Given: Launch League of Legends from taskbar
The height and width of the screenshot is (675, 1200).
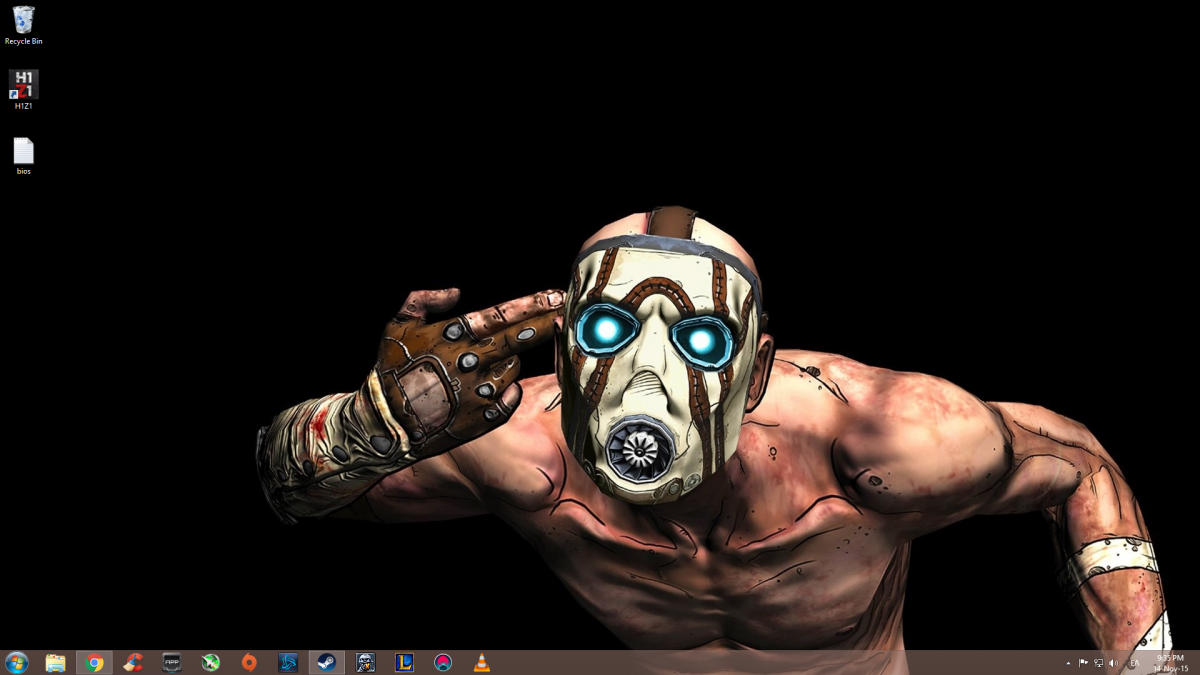Looking at the screenshot, I should click(x=404, y=663).
